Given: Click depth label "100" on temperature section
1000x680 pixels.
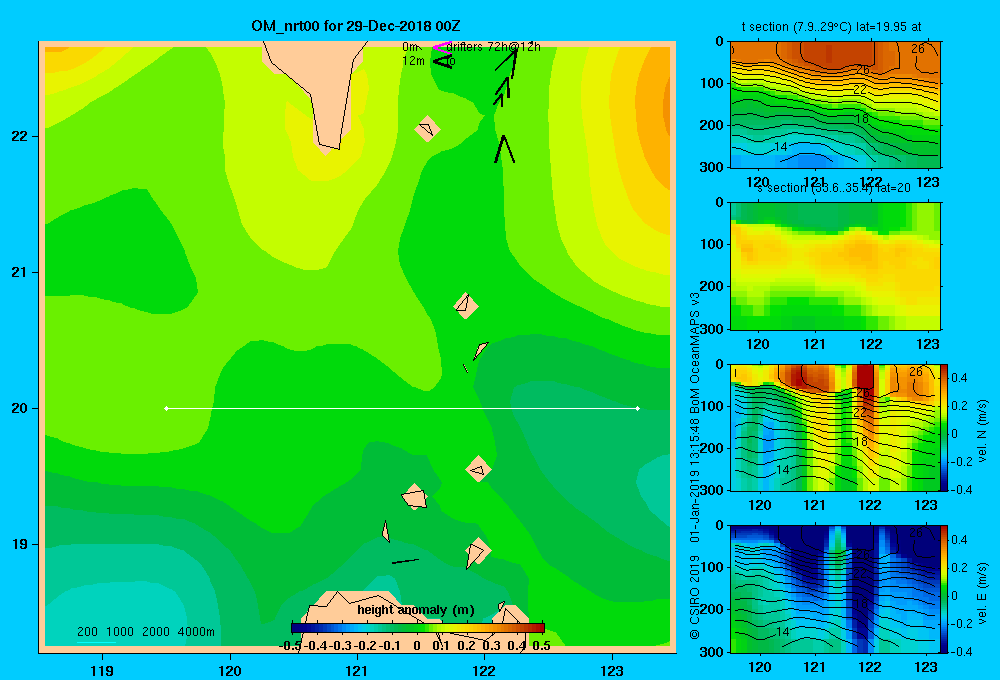Looking at the screenshot, I should point(712,83).
